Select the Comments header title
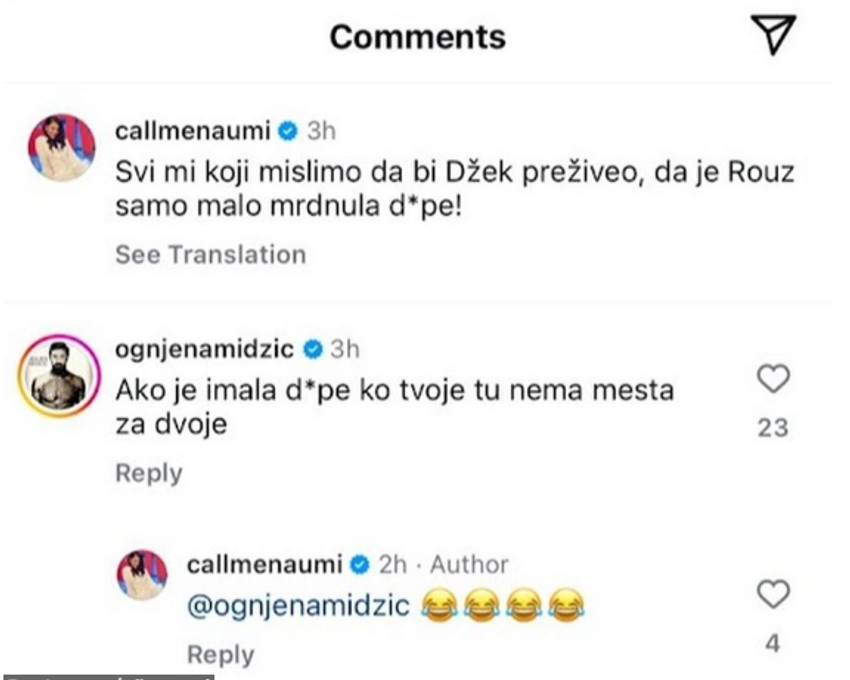The height and width of the screenshot is (680, 850). coord(420,37)
